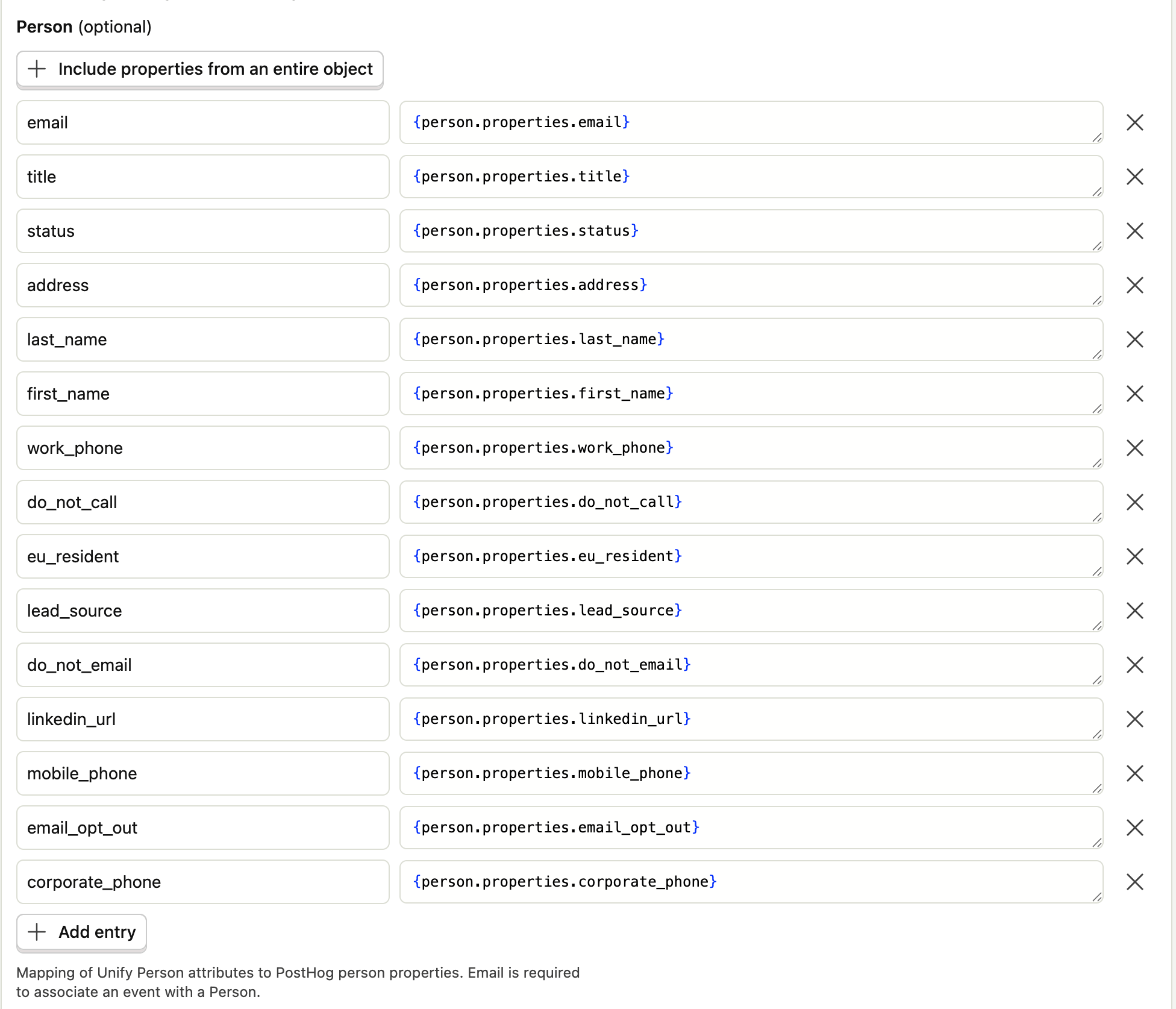Screen dimensions: 1176x1009
Task: Edit the {person.properties.first_name} value field
Action: pyautogui.click(x=751, y=394)
